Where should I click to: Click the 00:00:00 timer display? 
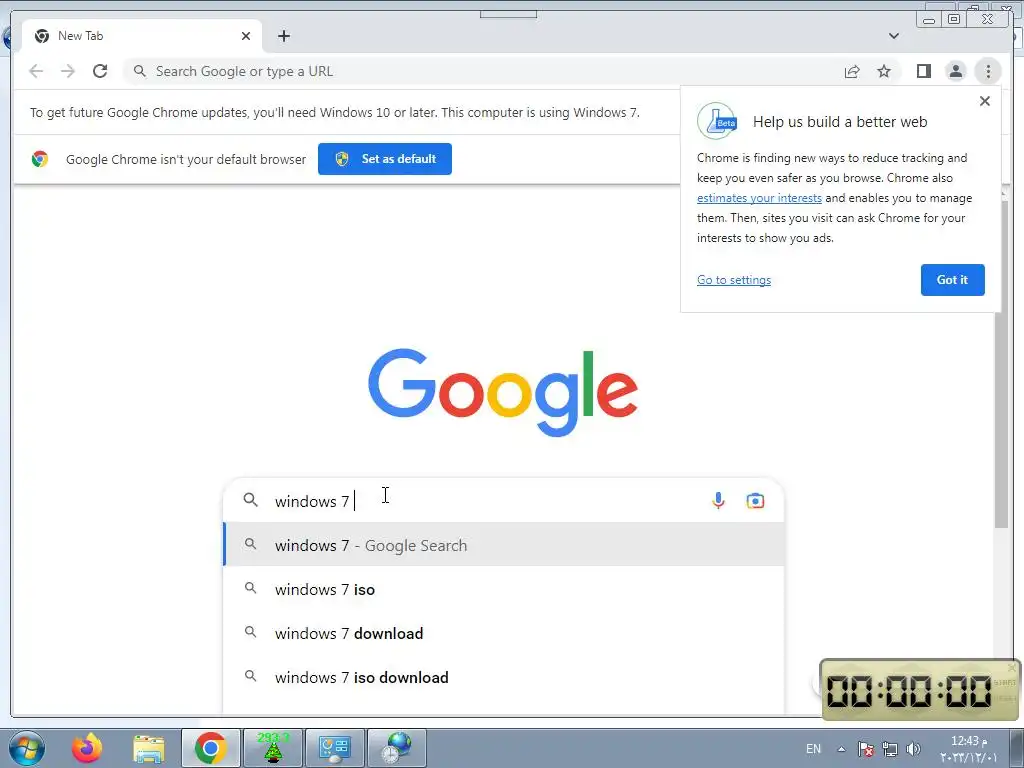(909, 690)
